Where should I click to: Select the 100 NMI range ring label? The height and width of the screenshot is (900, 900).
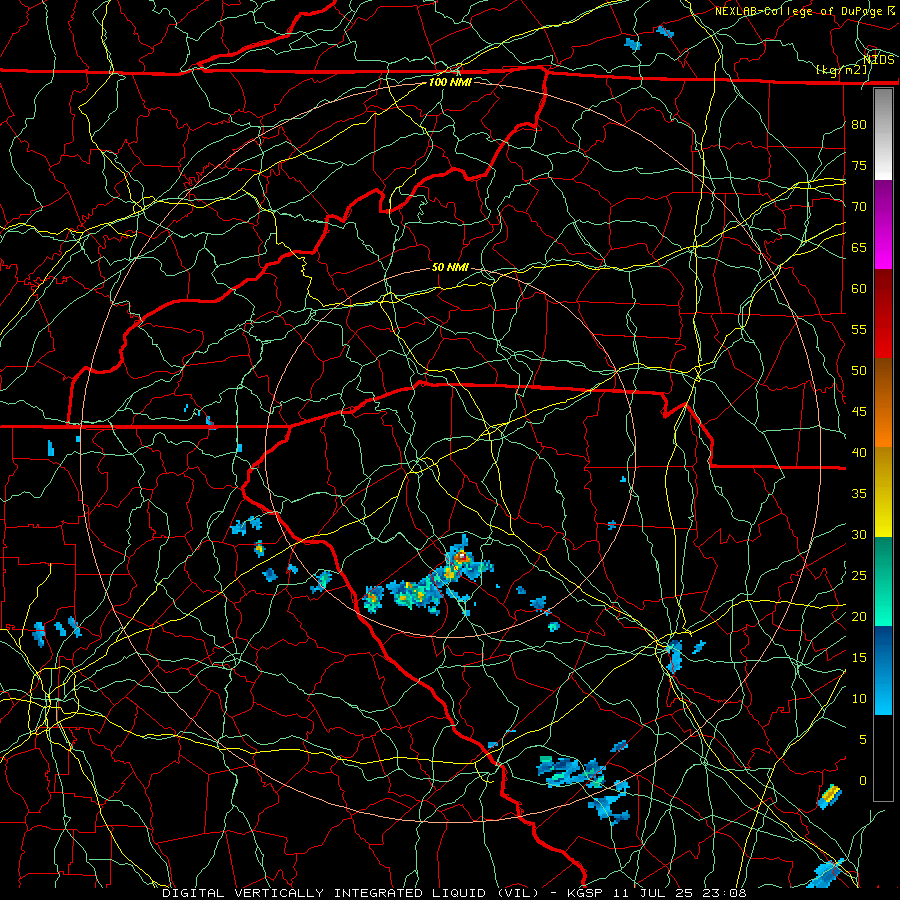click(x=450, y=82)
